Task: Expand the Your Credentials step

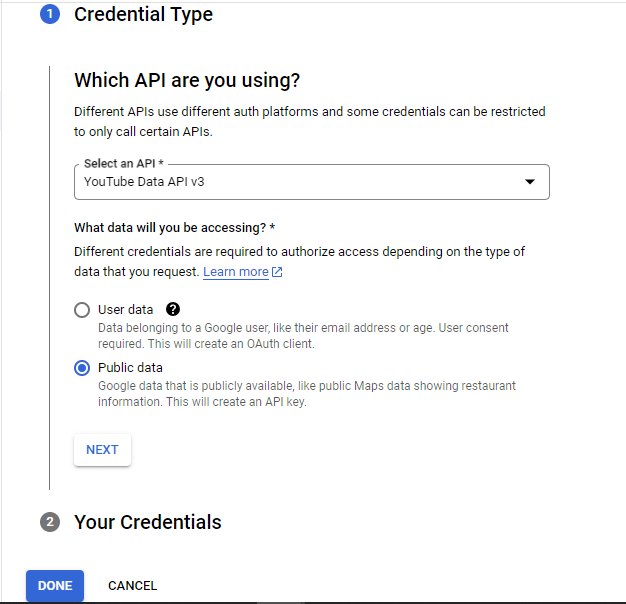Action: 148,522
